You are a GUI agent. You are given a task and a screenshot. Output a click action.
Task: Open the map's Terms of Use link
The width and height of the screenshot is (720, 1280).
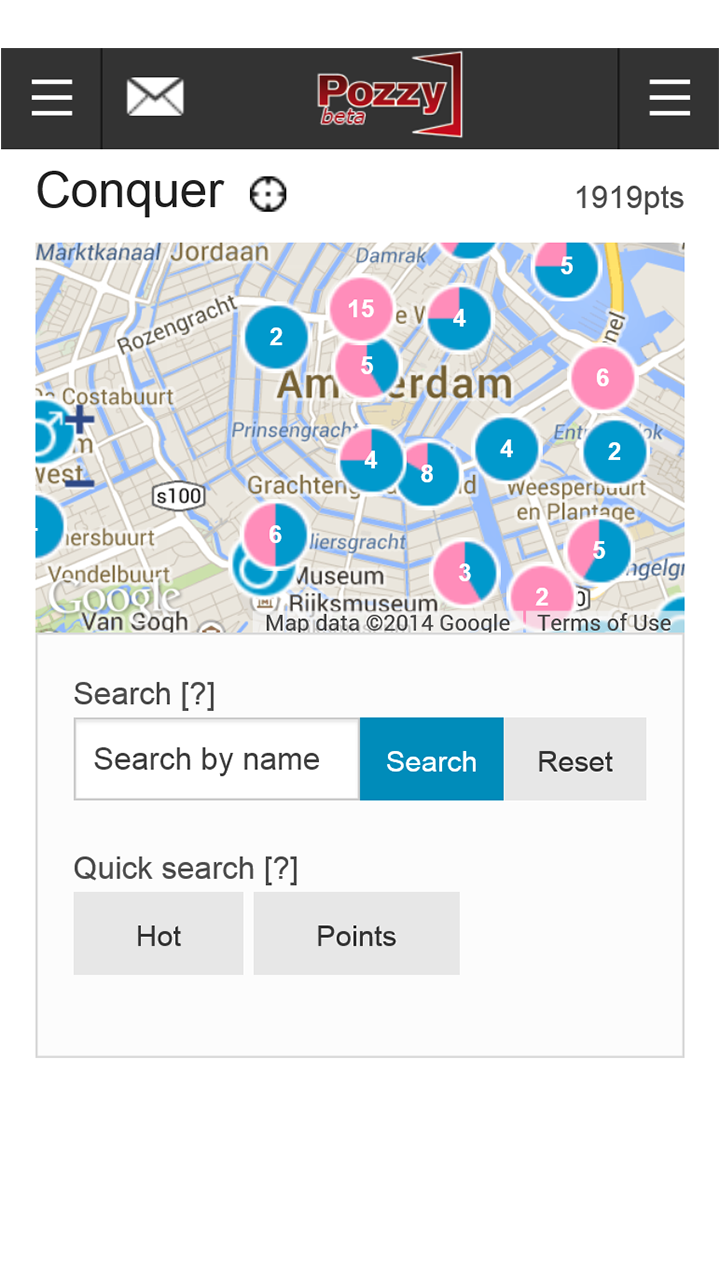click(x=604, y=623)
